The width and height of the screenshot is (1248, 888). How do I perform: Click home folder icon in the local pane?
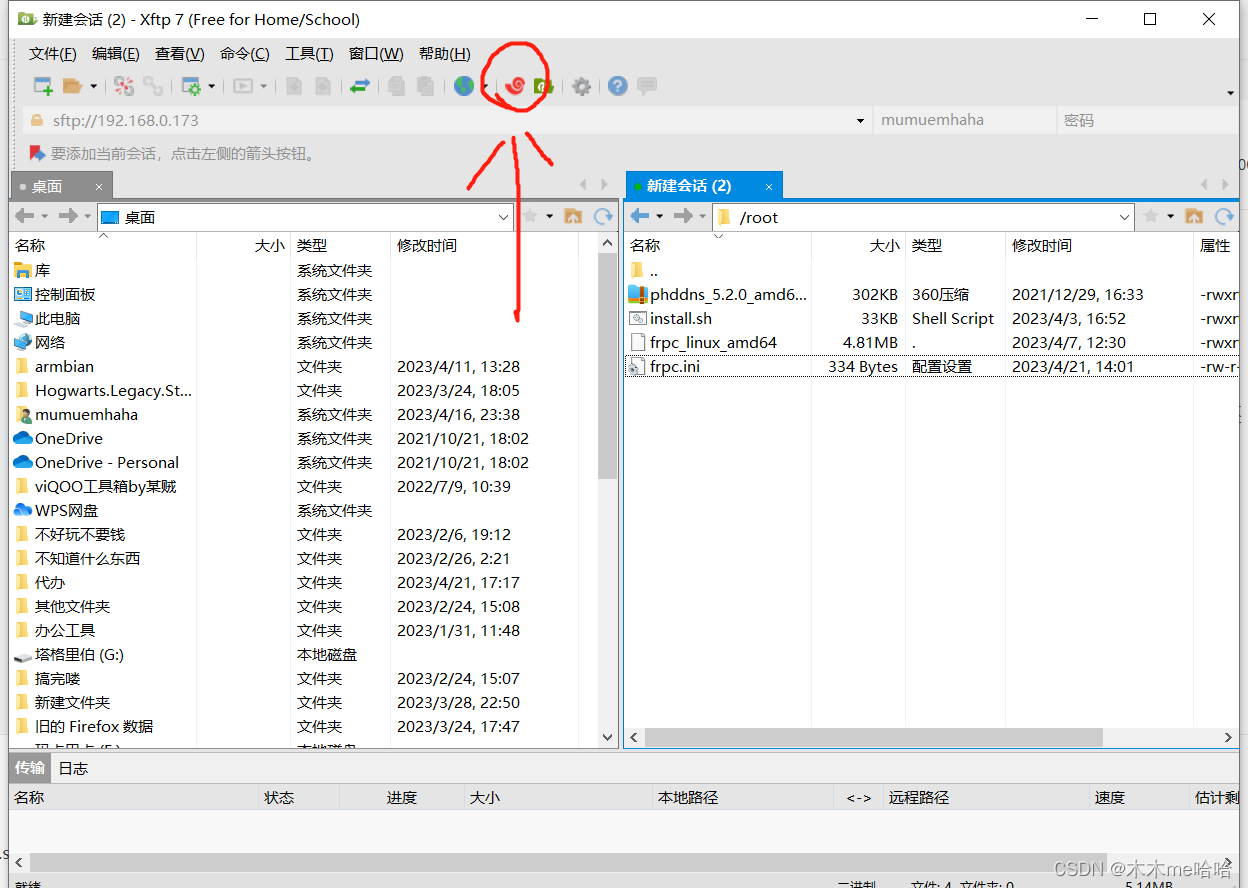[573, 217]
